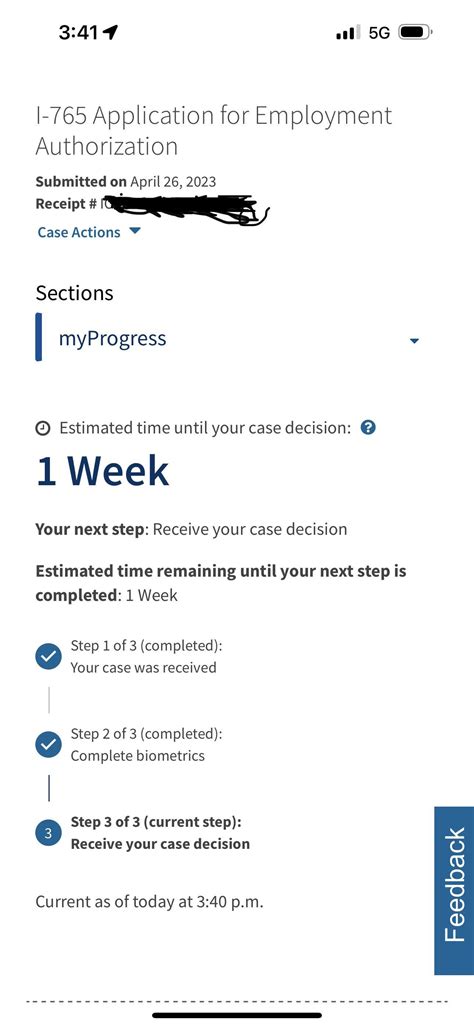The width and height of the screenshot is (474, 1027).
Task: Tap the 1 Week estimate heading
Action: coord(102,472)
